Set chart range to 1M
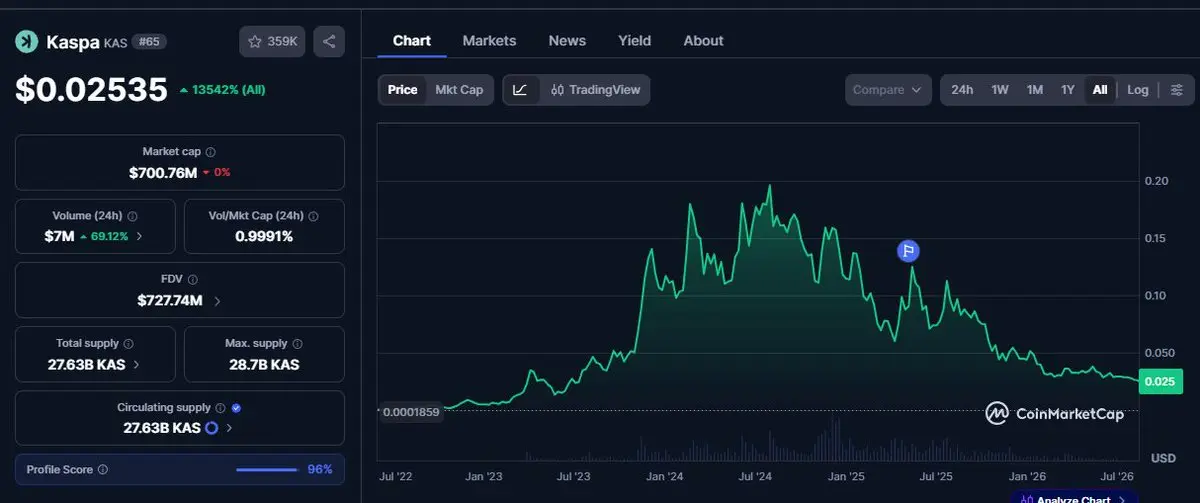1200x503 pixels. tap(1035, 90)
